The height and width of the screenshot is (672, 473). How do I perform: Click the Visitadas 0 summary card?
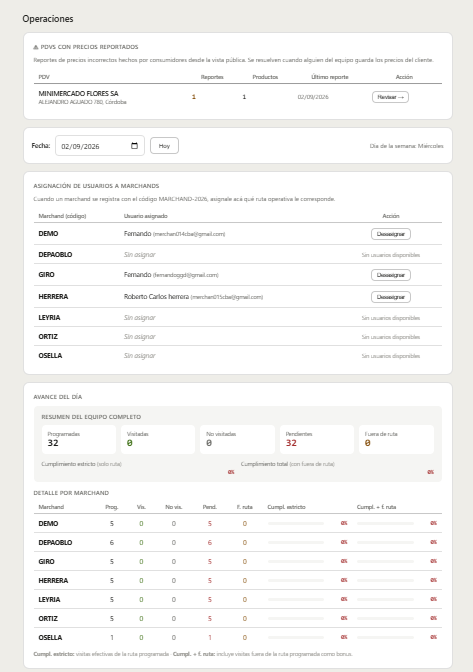click(x=158, y=439)
